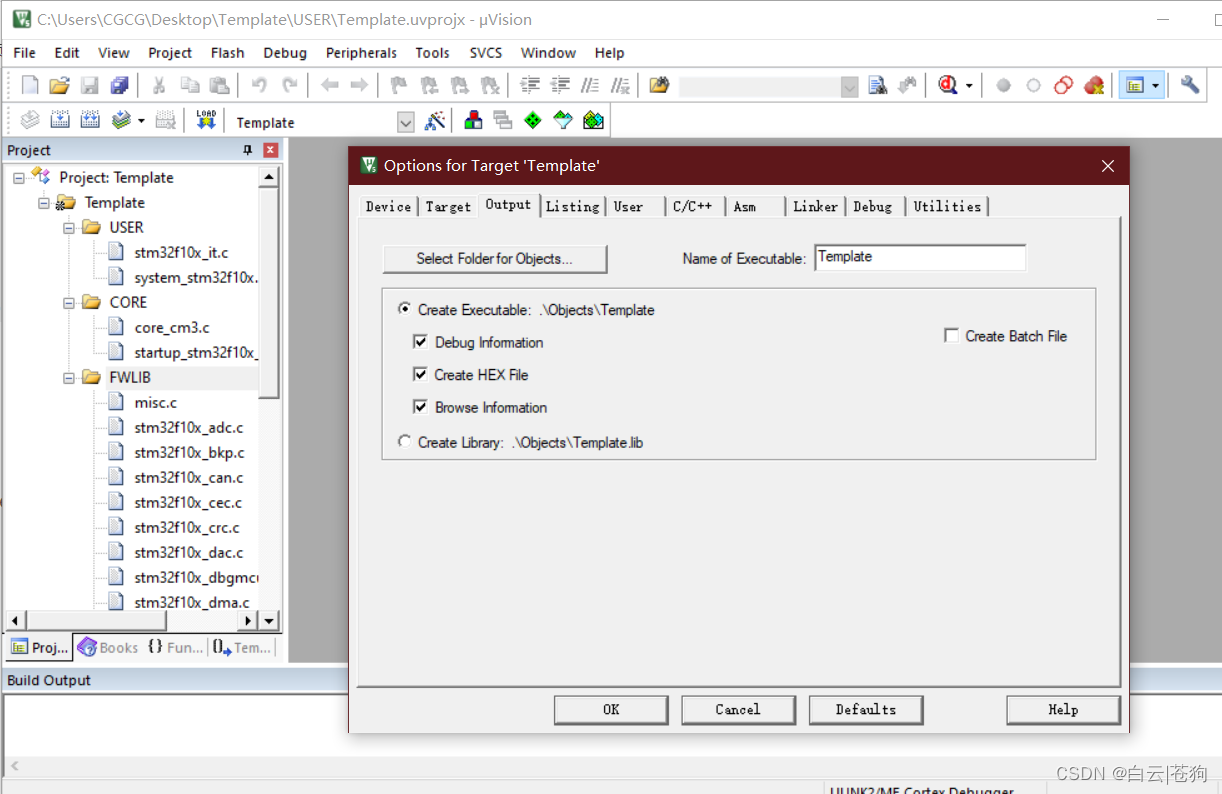Viewport: 1222px width, 794px height.
Task: Switch to the Utilities tab
Action: (x=947, y=206)
